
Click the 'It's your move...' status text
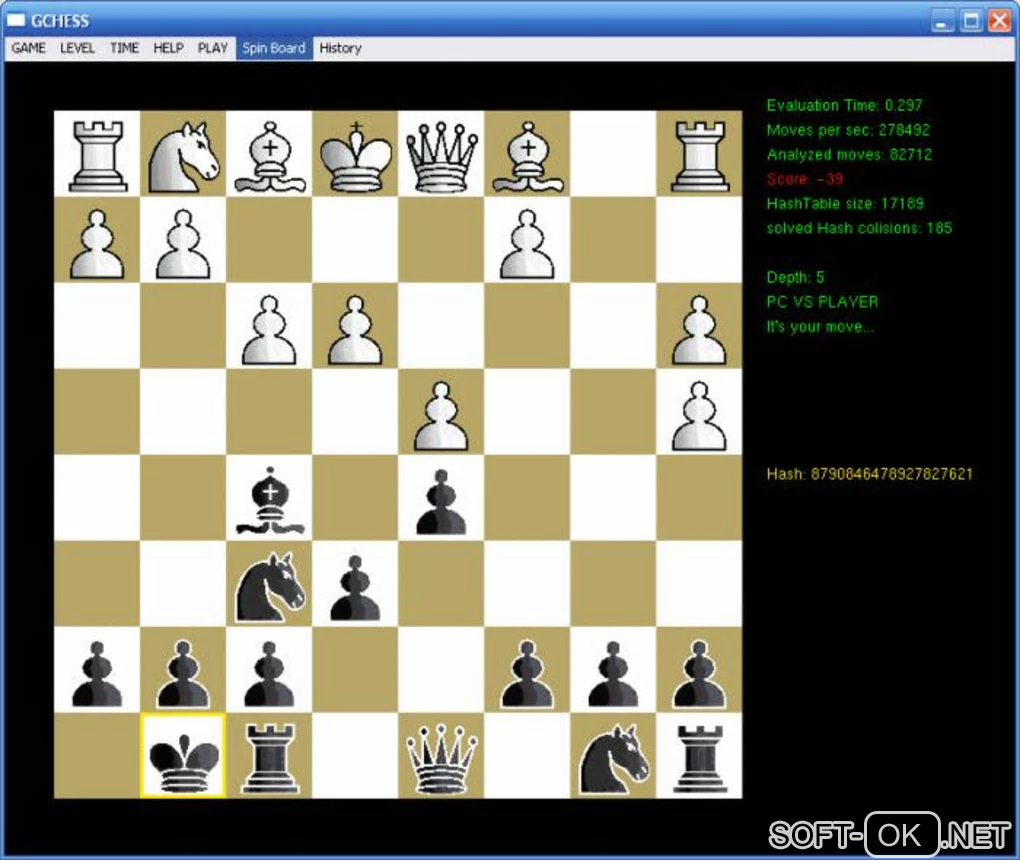[820, 327]
